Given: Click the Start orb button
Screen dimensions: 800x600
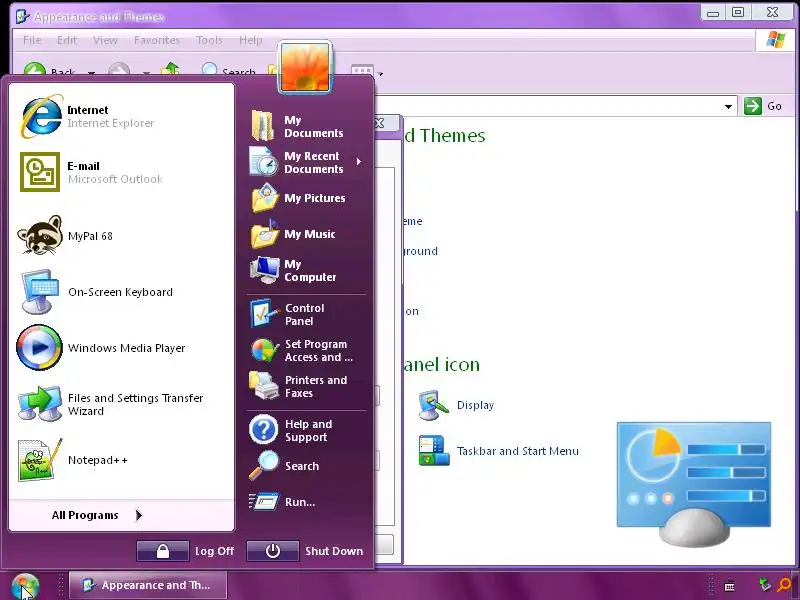Looking at the screenshot, I should 25,586.
